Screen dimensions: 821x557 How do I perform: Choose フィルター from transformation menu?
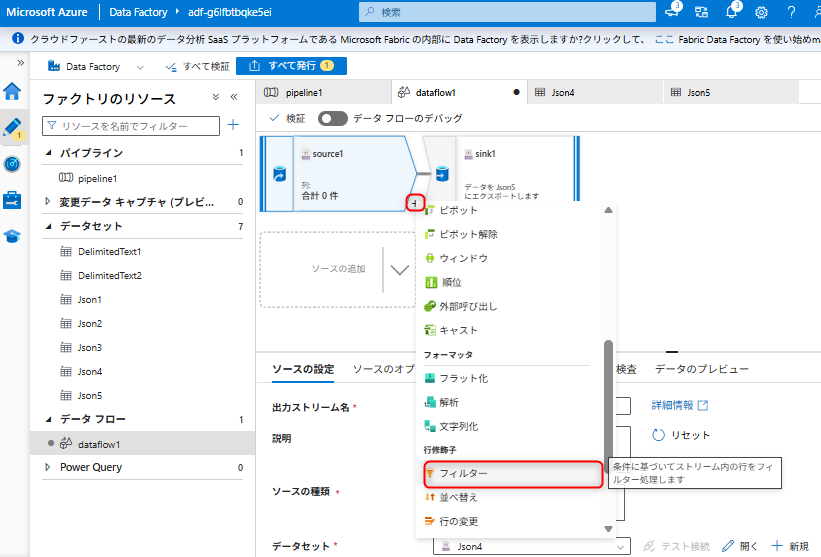coord(513,474)
